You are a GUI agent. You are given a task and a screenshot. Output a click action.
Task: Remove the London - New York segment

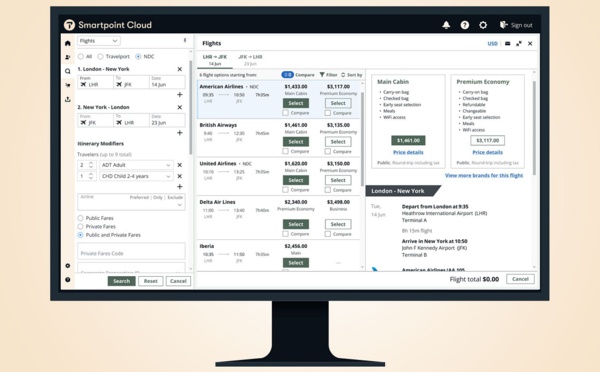179,69
